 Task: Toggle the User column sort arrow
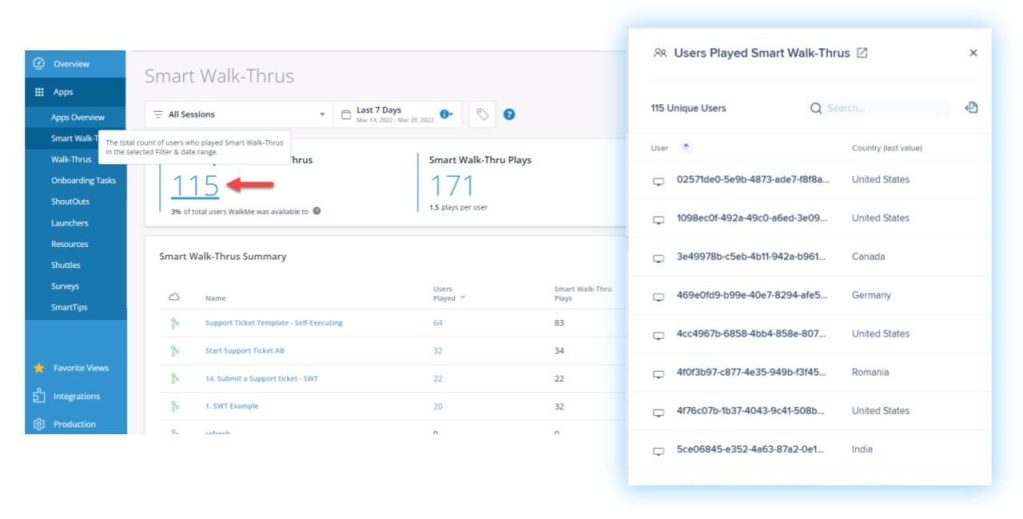[x=686, y=147]
